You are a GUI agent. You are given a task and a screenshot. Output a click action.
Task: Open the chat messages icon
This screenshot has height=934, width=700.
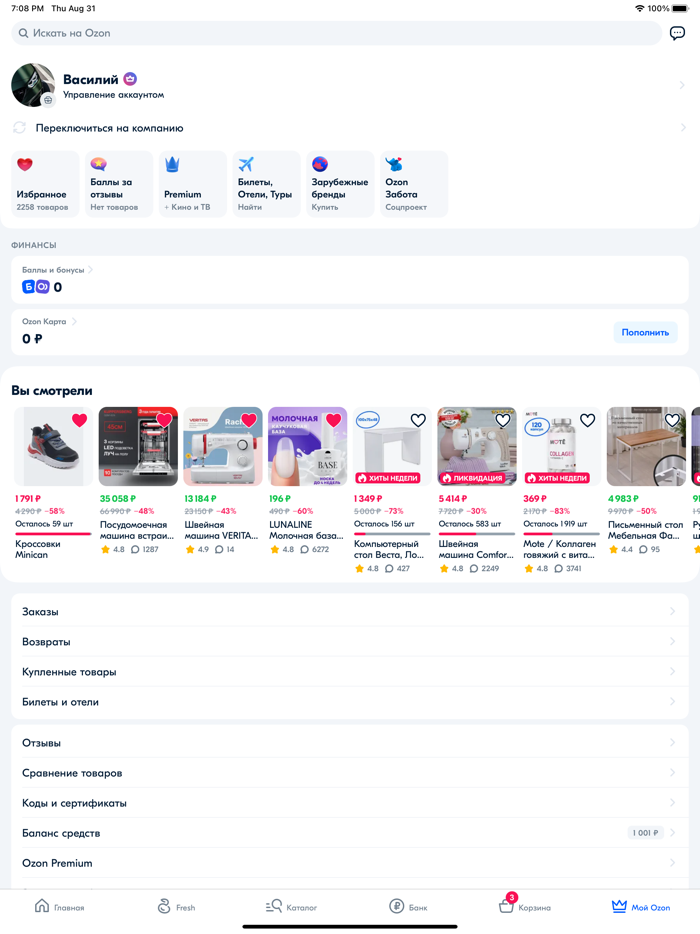click(x=677, y=33)
